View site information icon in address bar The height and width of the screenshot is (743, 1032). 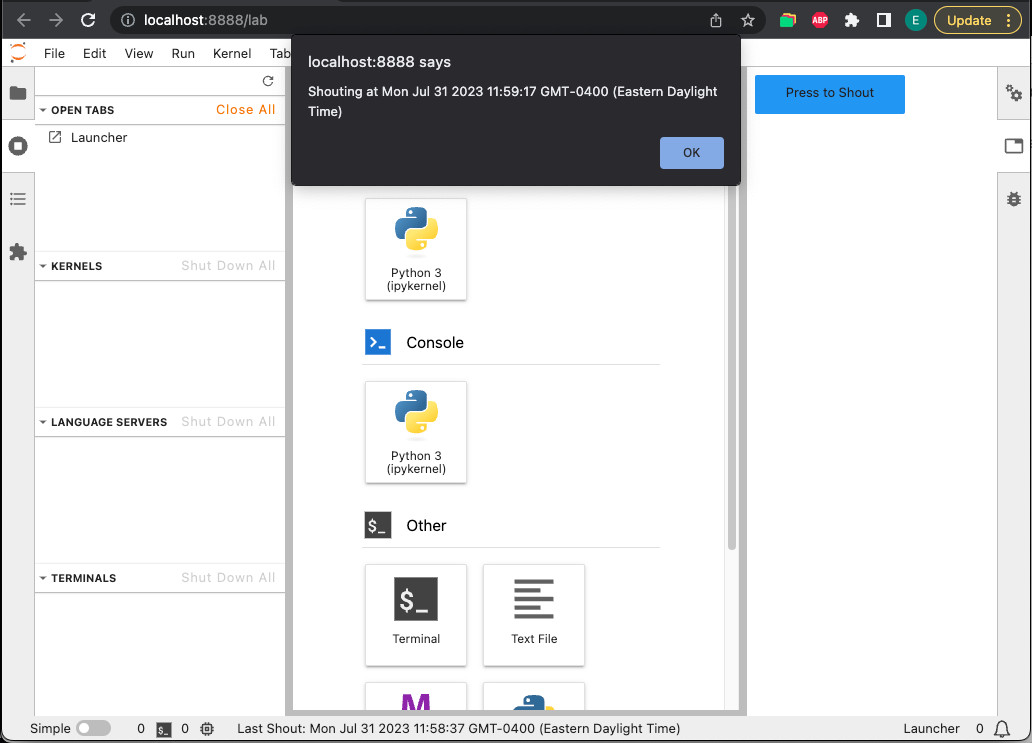[128, 20]
